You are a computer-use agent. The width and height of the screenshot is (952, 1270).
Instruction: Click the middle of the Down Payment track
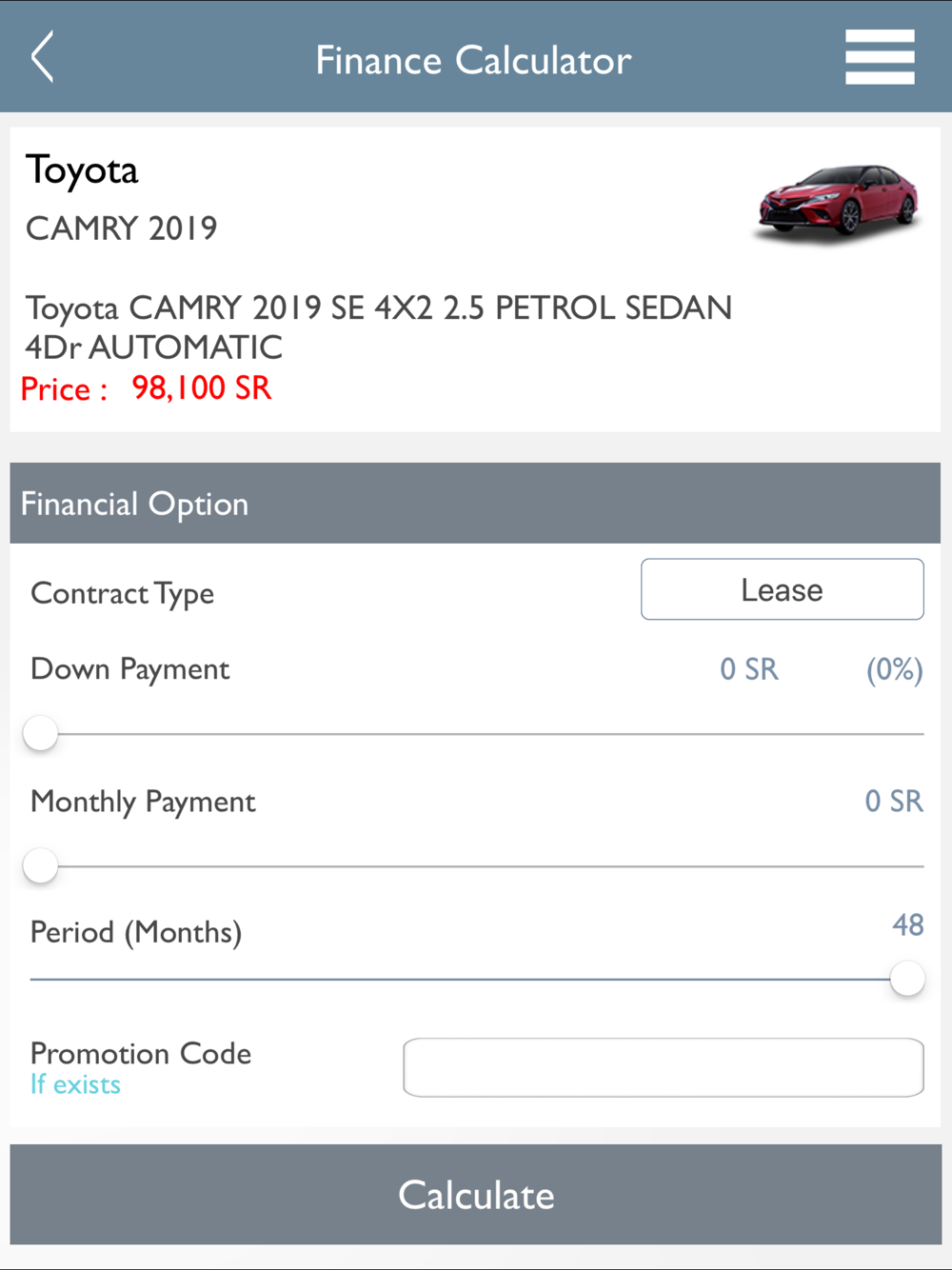click(x=476, y=734)
